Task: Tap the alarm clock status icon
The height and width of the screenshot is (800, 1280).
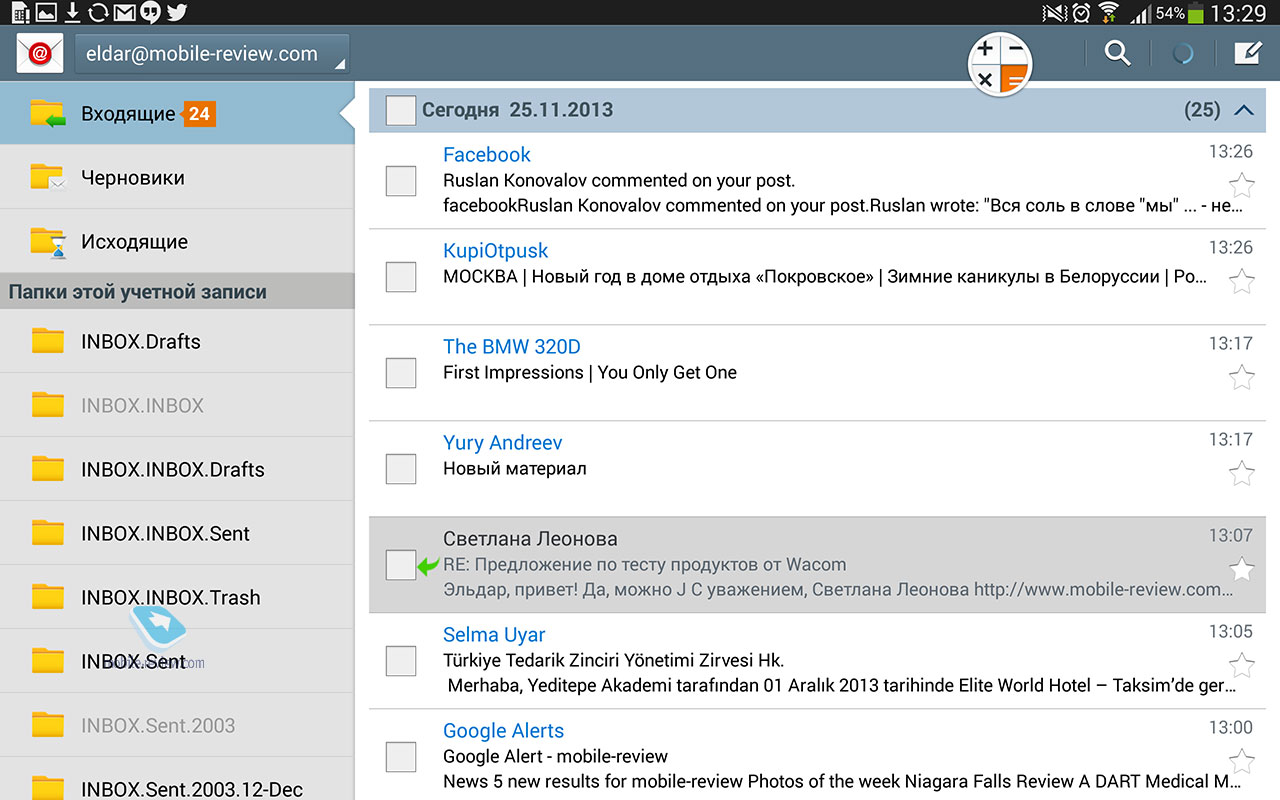Action: 1080,13
